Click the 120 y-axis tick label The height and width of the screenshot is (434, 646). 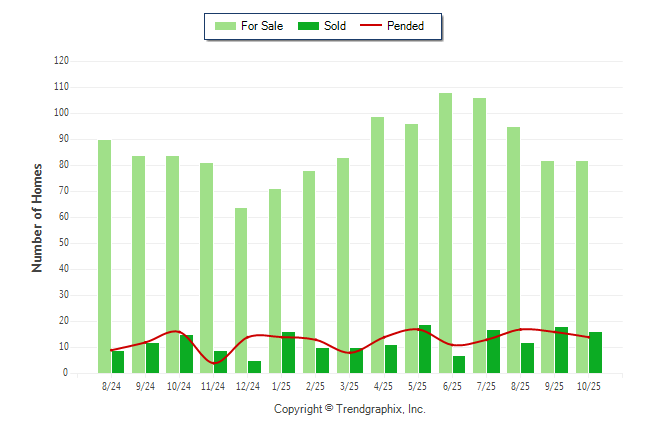tap(61, 61)
